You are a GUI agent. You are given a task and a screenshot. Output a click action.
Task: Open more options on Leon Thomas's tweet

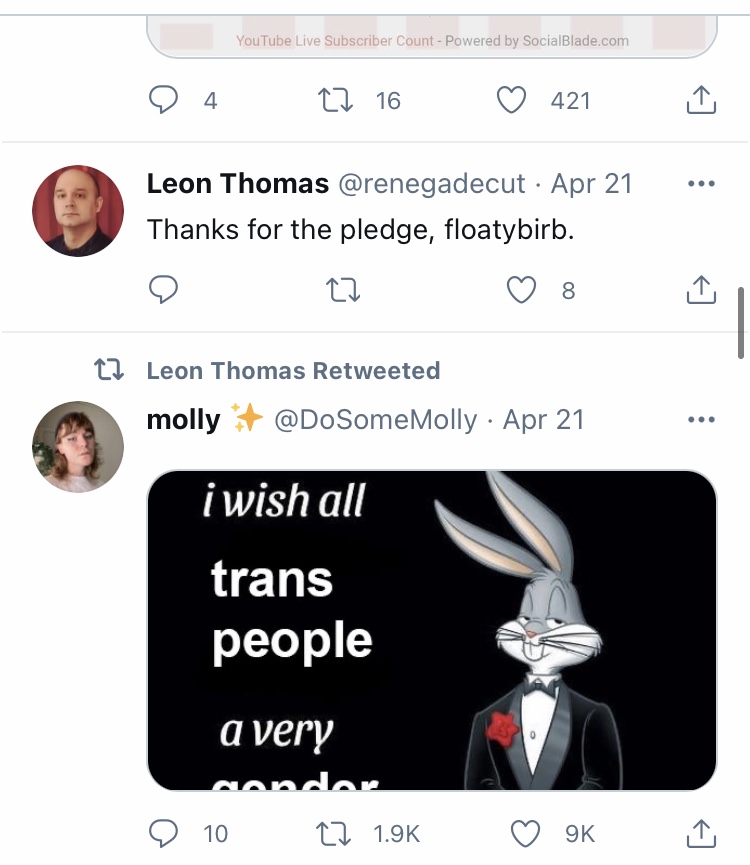coord(701,184)
